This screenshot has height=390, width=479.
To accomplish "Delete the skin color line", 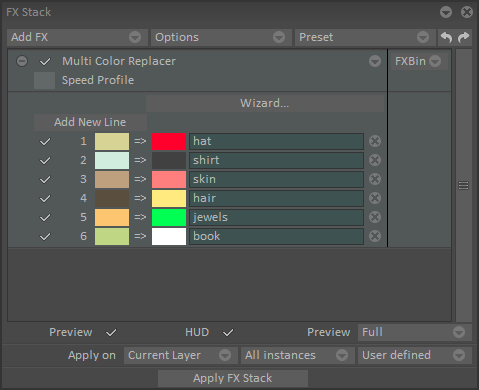I will (375, 179).
